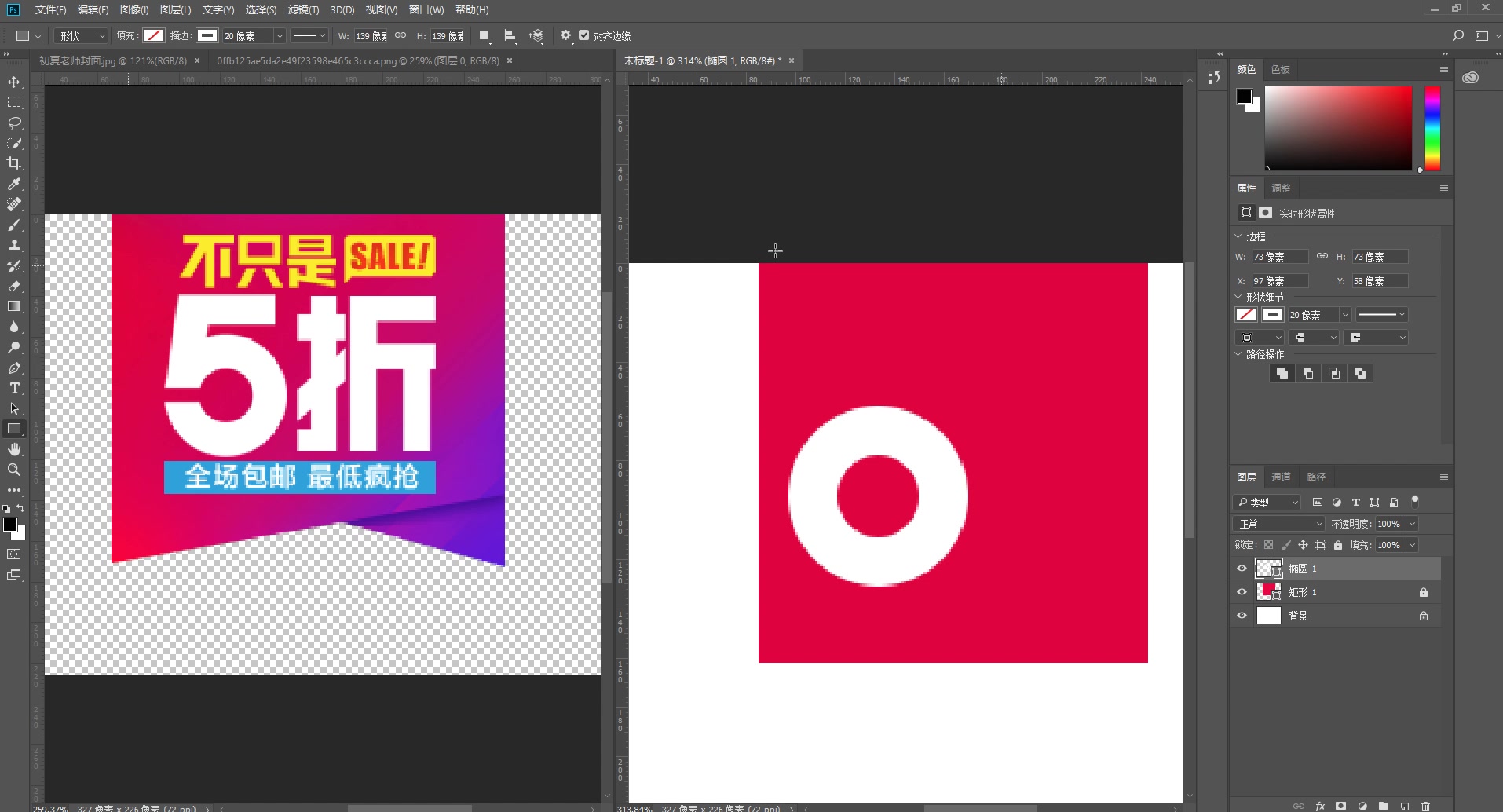Toggle layer filtering switch on or off
This screenshot has height=812, width=1503.
click(x=1415, y=501)
